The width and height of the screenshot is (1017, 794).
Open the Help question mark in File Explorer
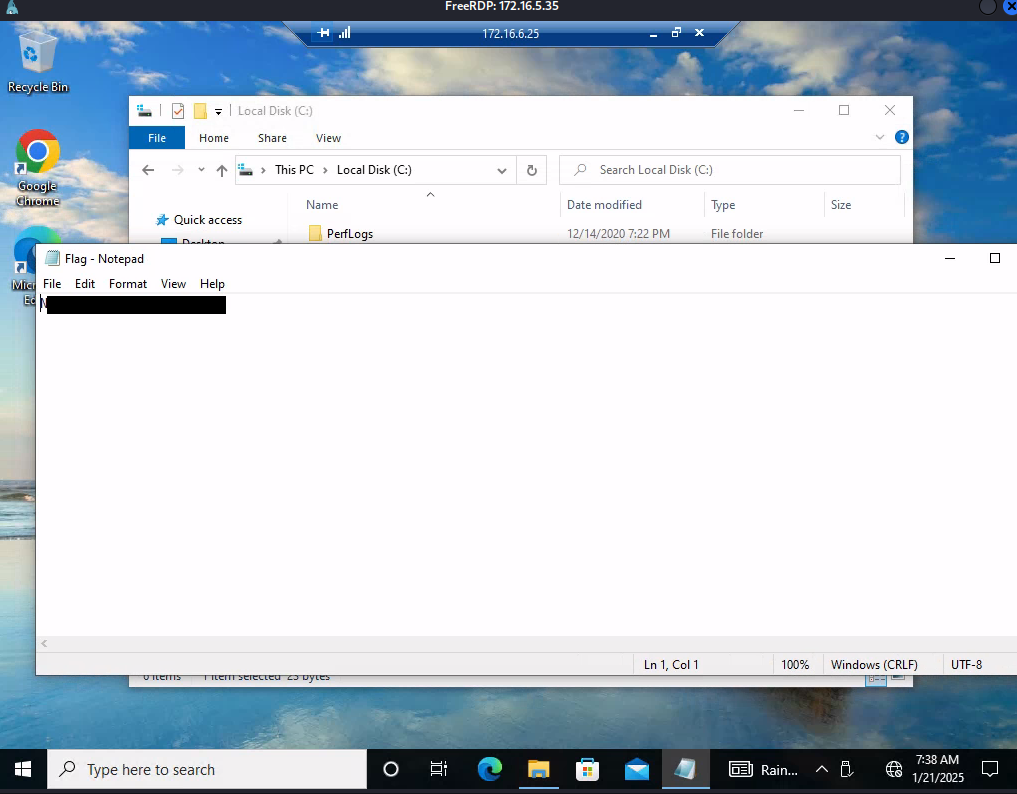click(901, 137)
